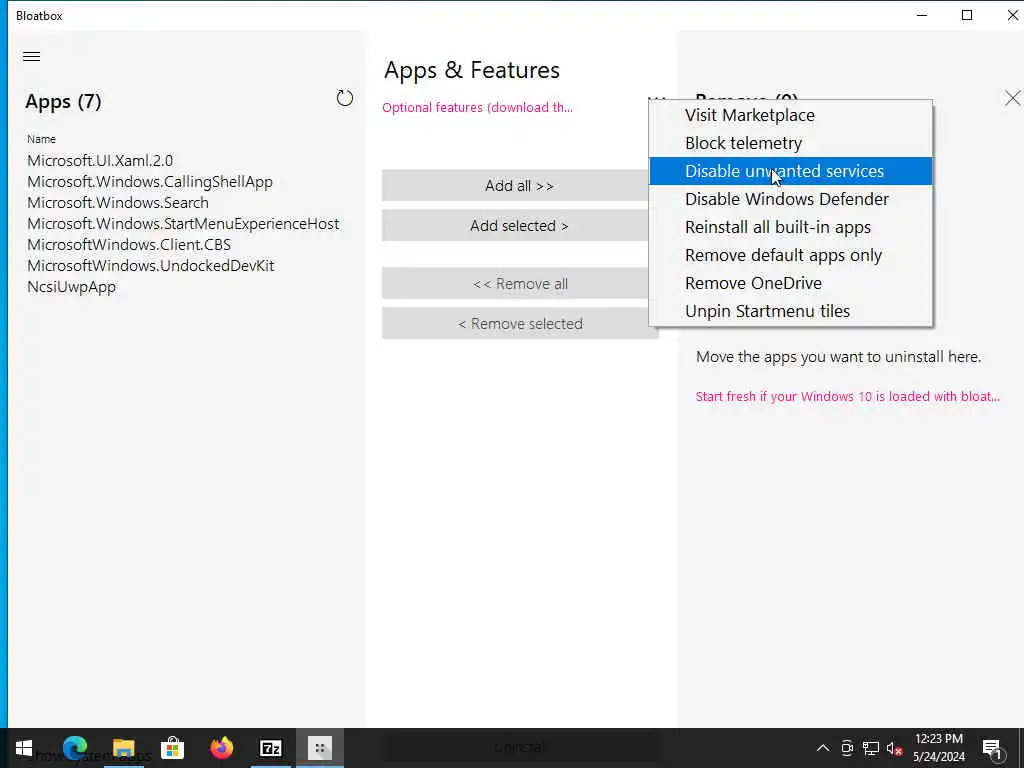1024x768 pixels.
Task: Select Microsoft.UI.Xaml.2.0 in the list
Action: (x=100, y=161)
